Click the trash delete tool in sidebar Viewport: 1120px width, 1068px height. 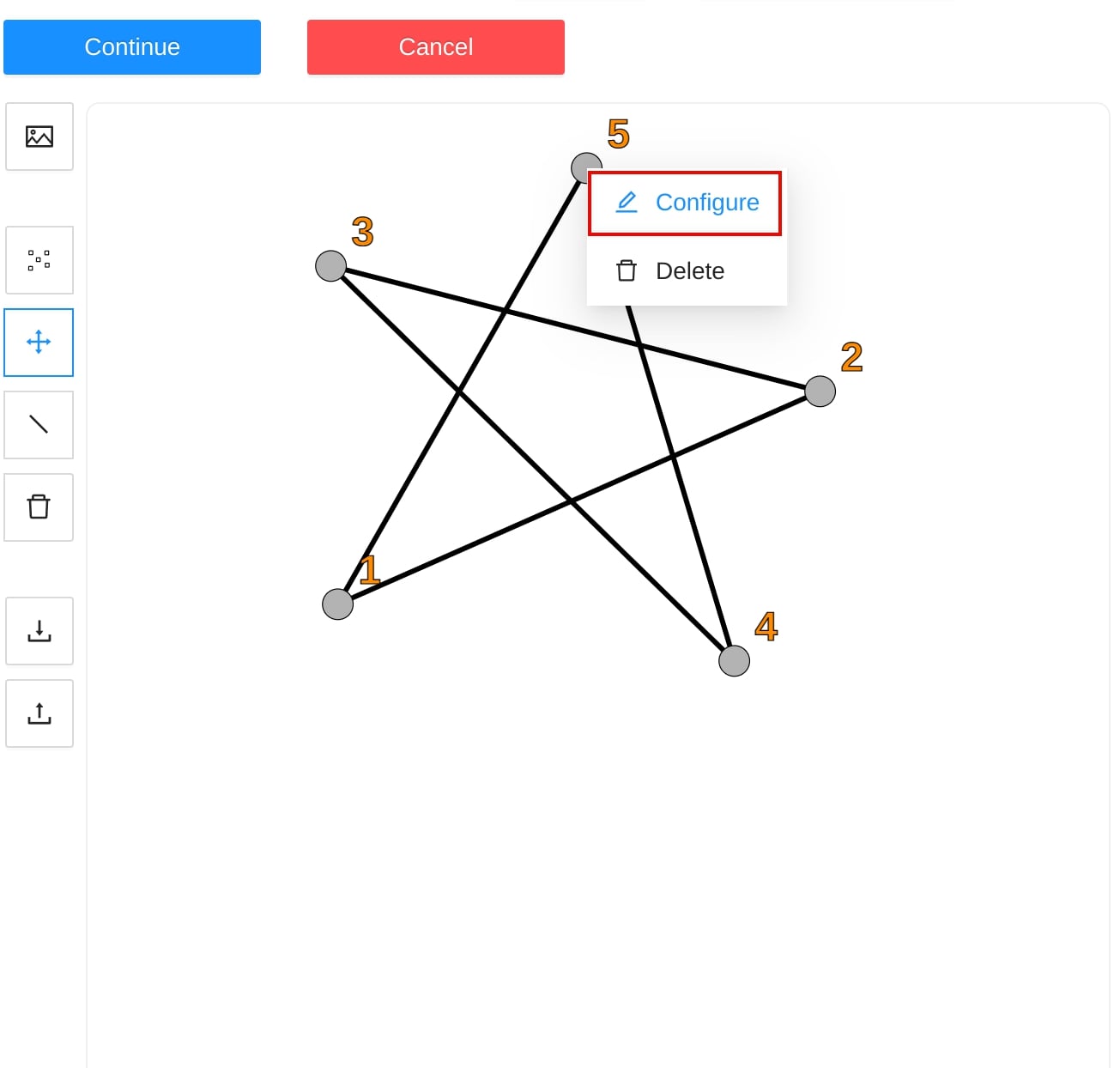(x=39, y=507)
